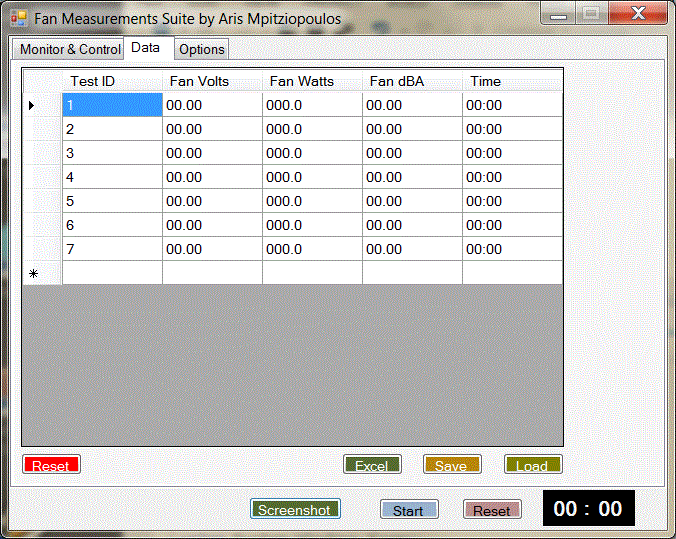Export data with the Excel button
676x539 pixels.
[372, 464]
